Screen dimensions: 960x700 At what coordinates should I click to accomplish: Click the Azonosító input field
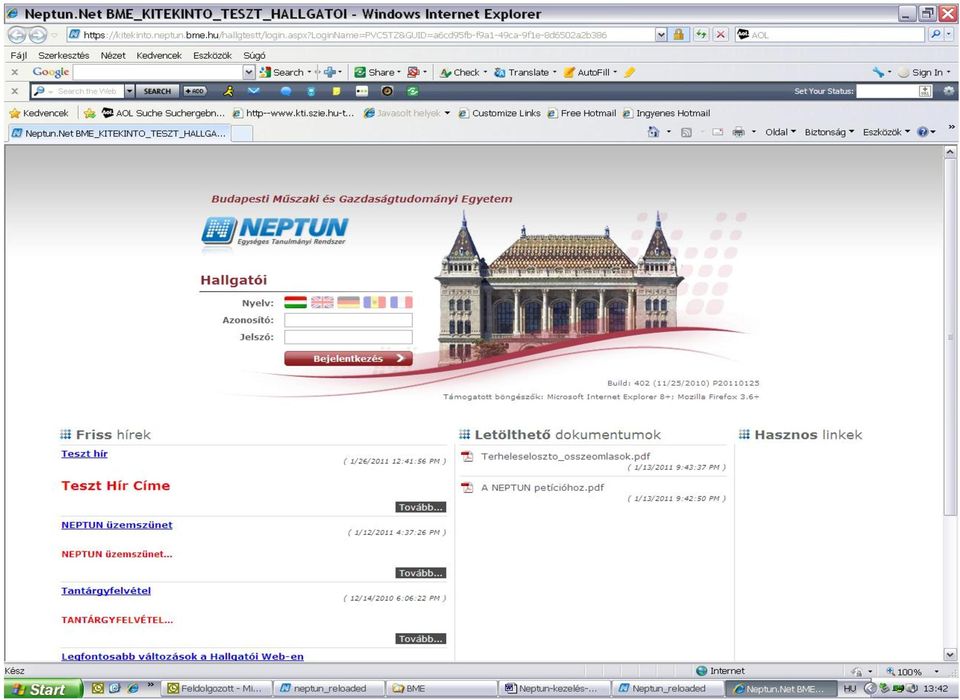coord(348,320)
